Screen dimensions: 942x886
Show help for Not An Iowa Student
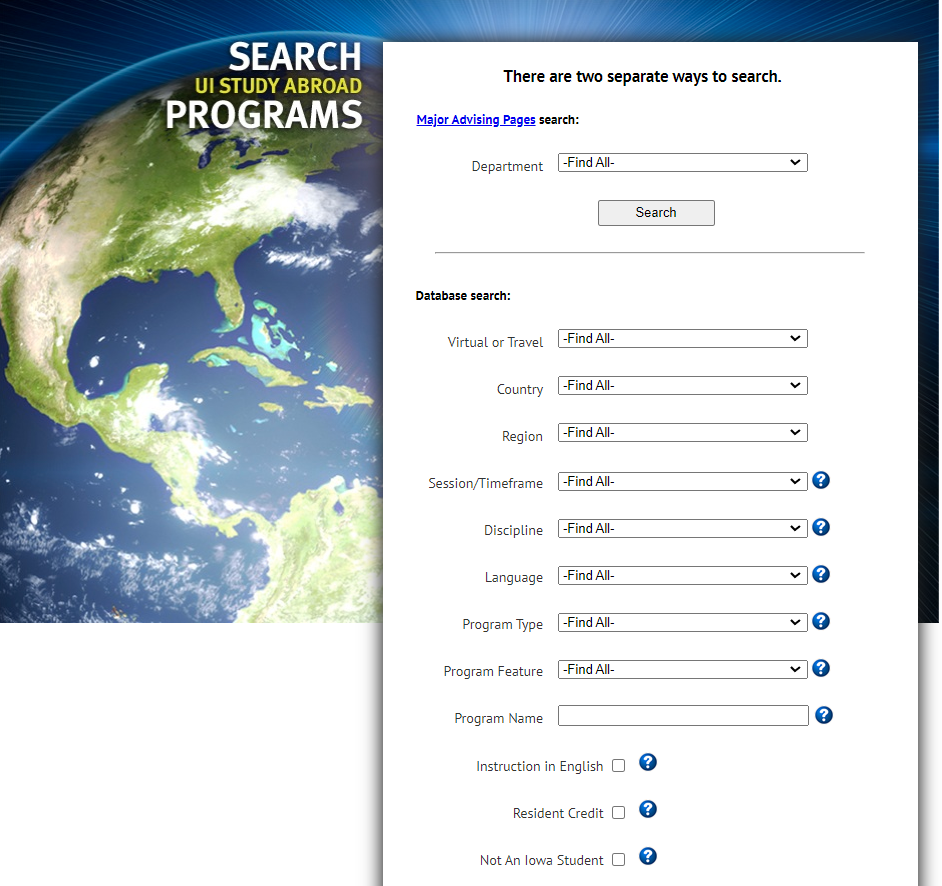(648, 857)
